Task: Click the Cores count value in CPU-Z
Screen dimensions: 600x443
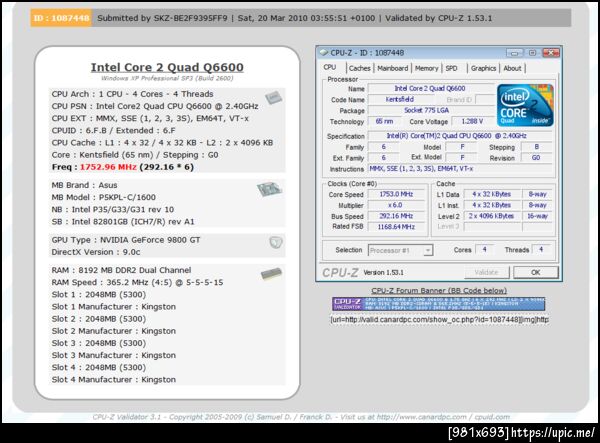Action: 484,250
